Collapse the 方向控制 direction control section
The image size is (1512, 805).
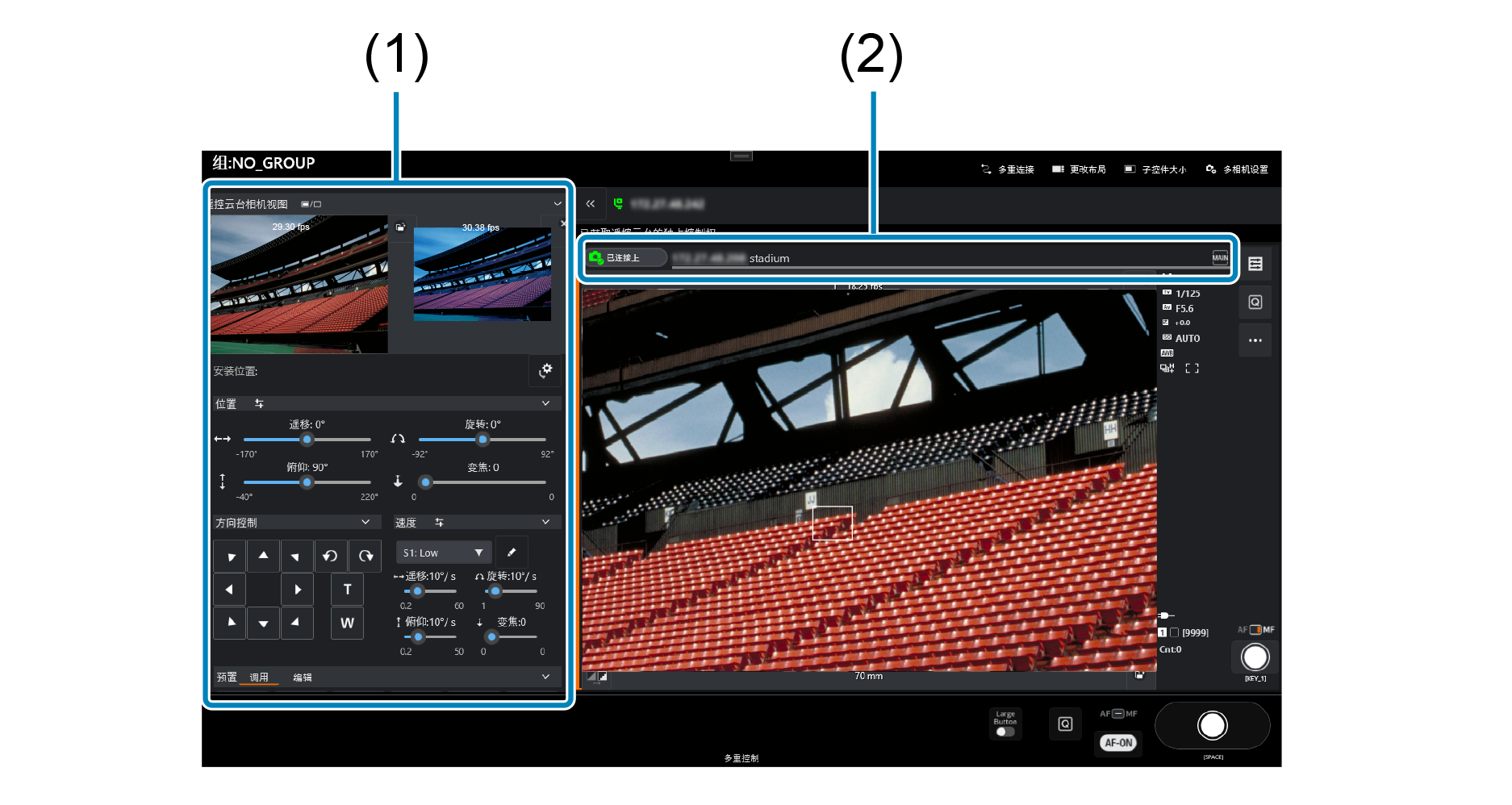(365, 523)
